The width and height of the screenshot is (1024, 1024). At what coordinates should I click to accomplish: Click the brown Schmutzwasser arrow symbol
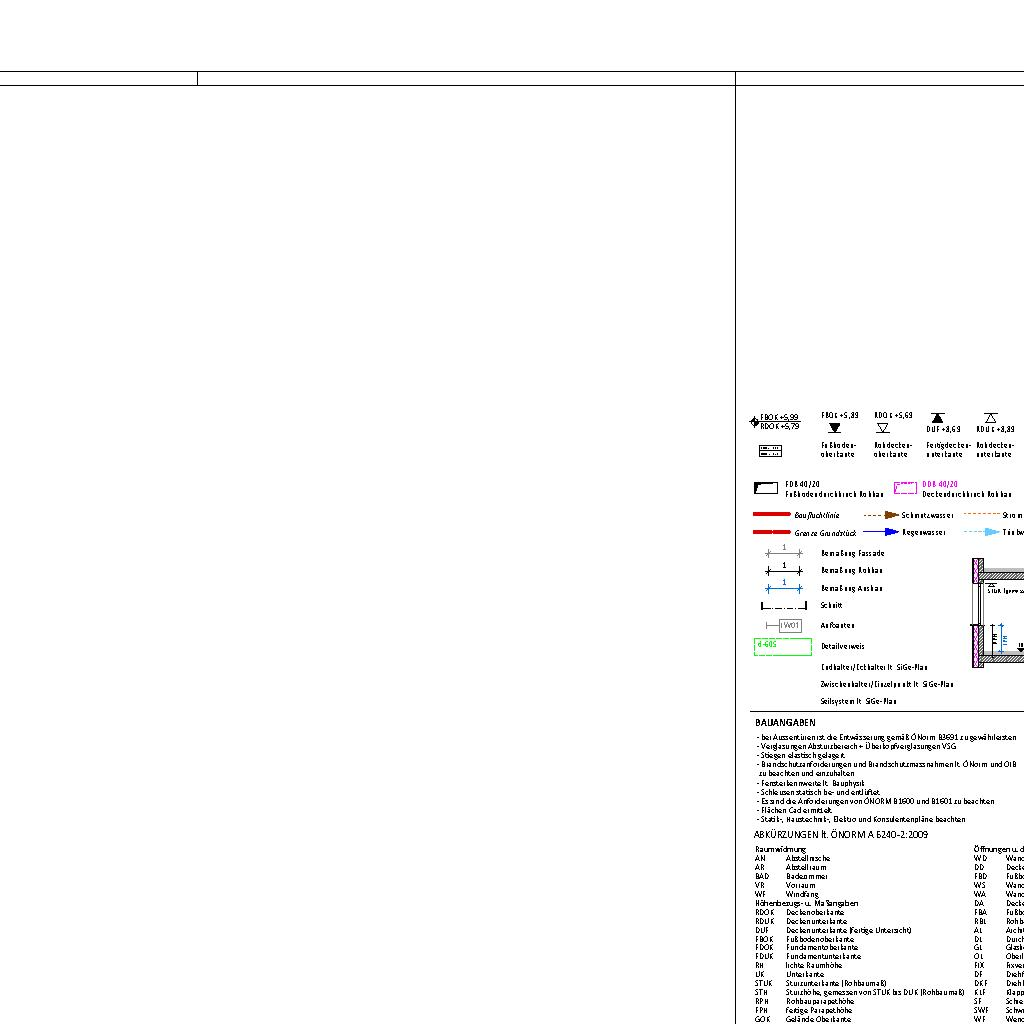881,515
